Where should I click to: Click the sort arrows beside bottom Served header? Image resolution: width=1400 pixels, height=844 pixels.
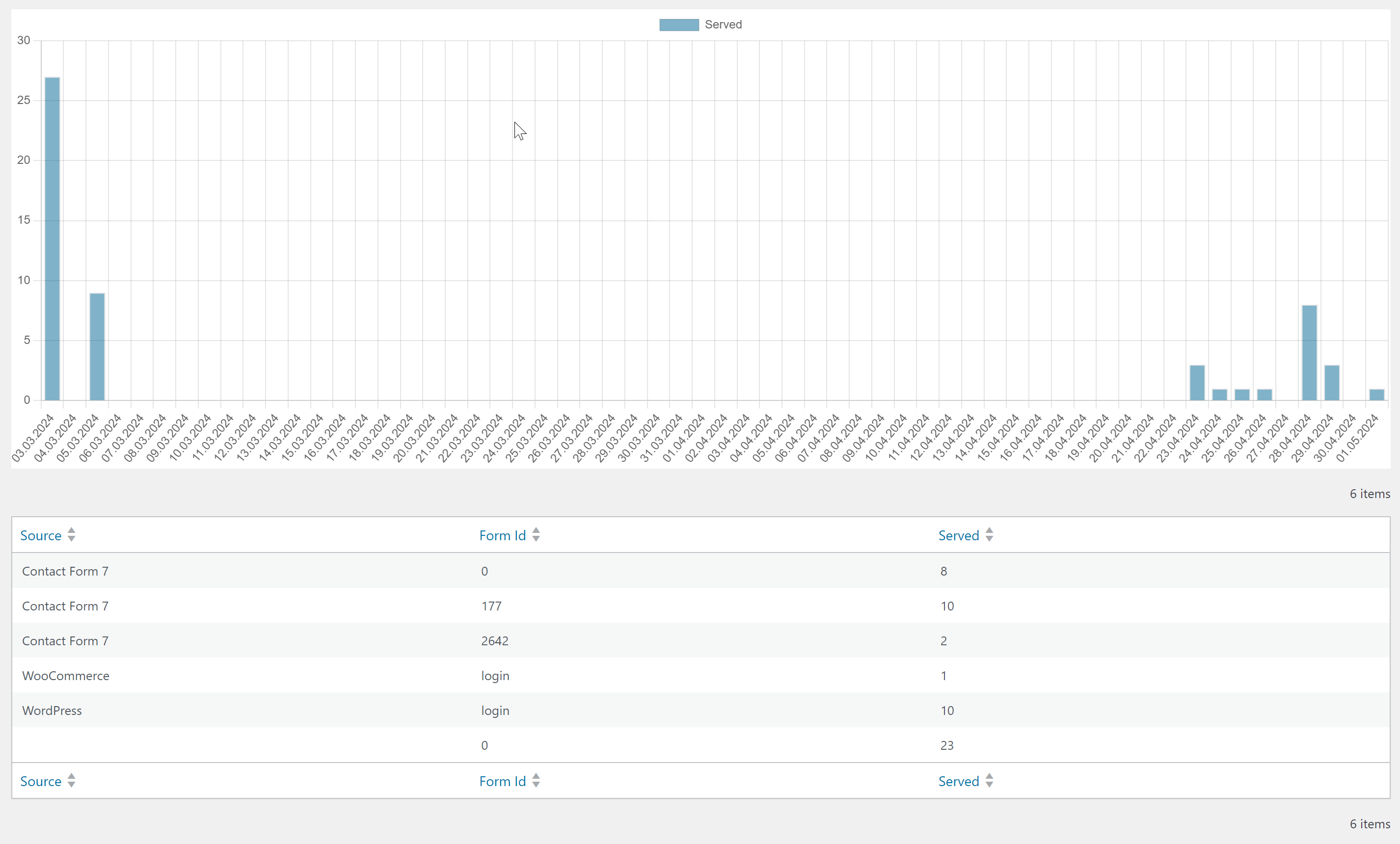989,780
